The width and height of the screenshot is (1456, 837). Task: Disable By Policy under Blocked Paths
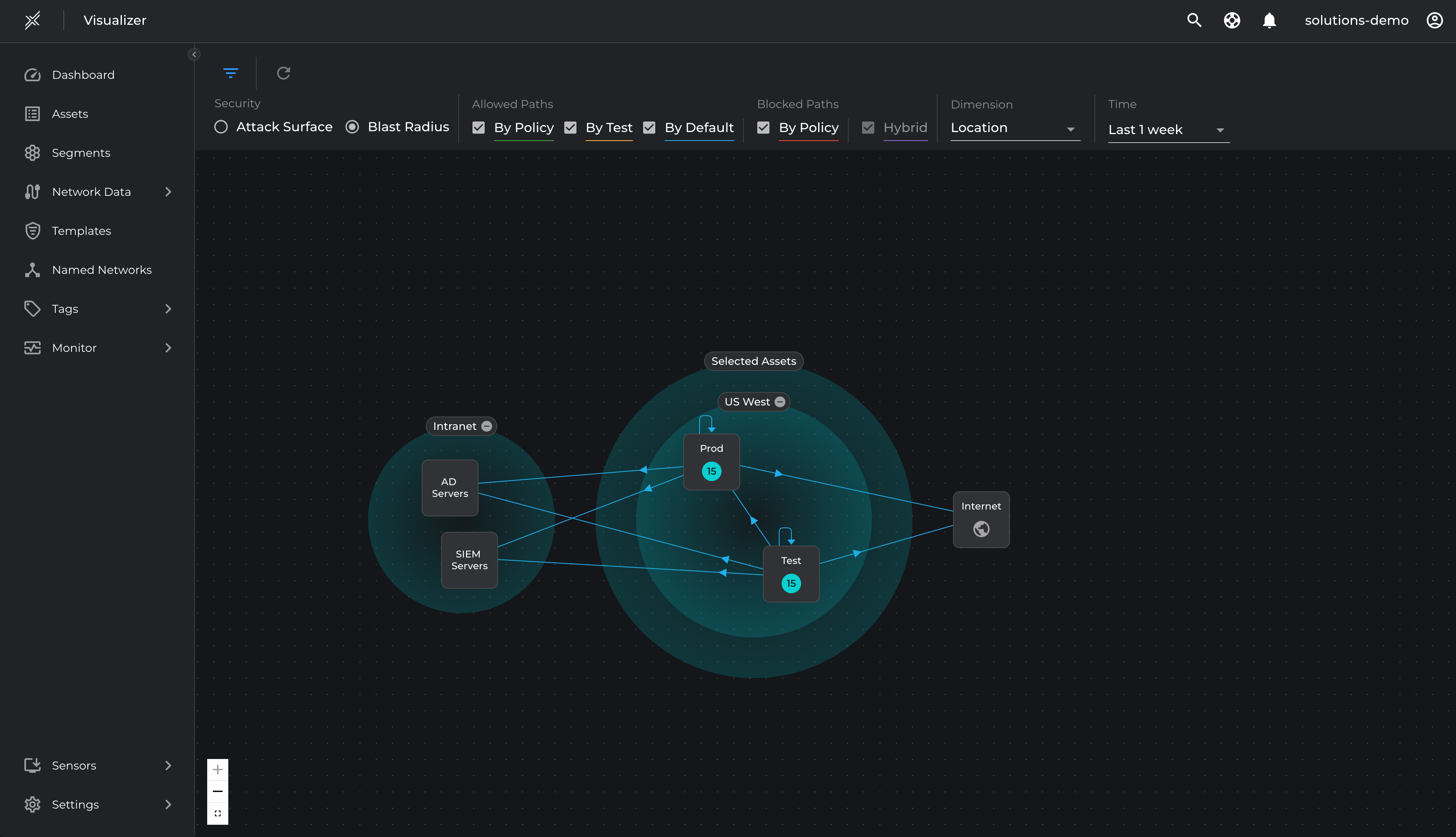coord(764,127)
